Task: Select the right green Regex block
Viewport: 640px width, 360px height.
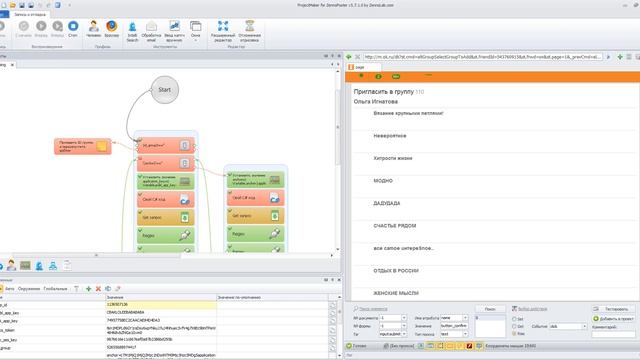Action: point(256,233)
